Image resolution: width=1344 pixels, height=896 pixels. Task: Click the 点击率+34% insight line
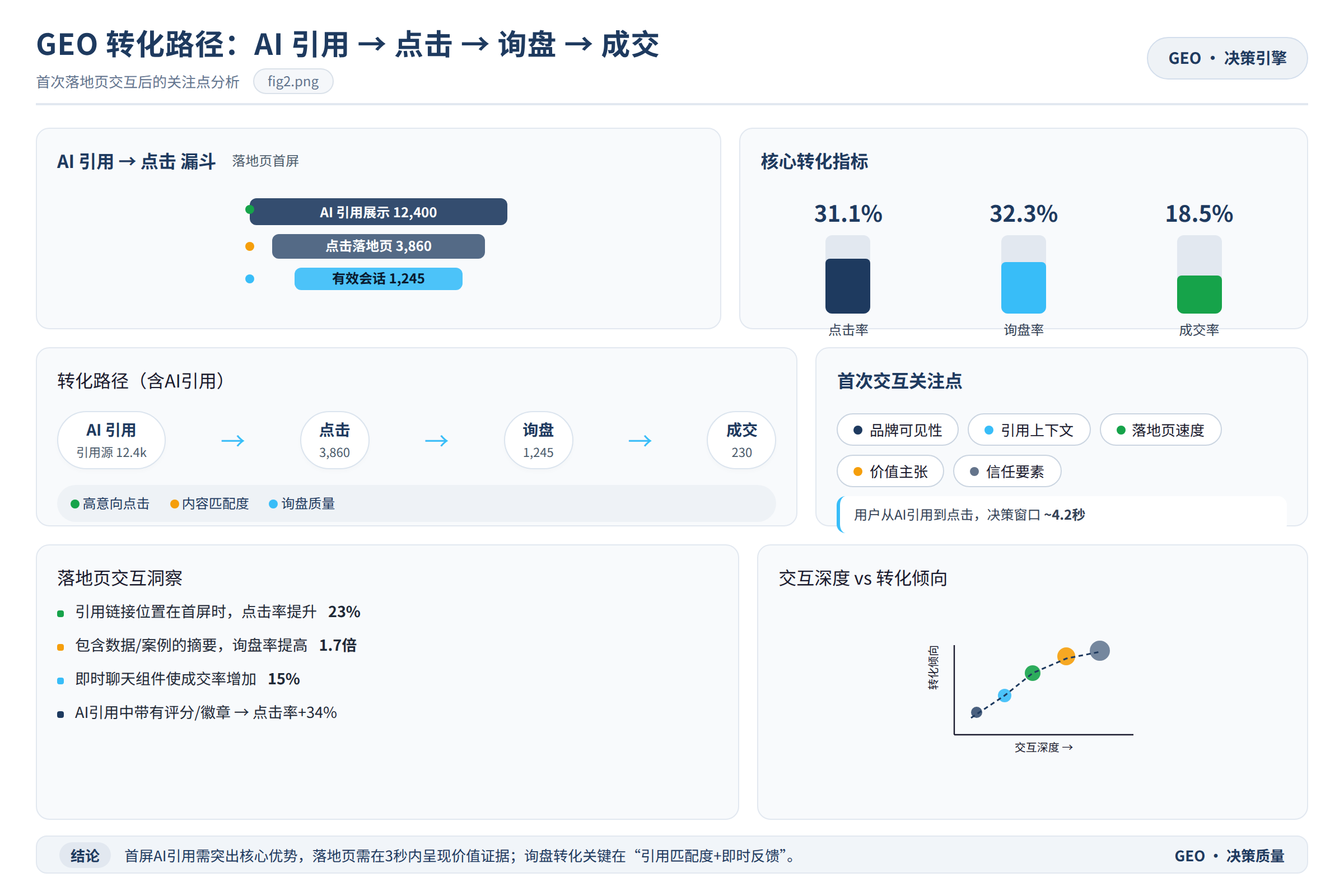point(197,713)
